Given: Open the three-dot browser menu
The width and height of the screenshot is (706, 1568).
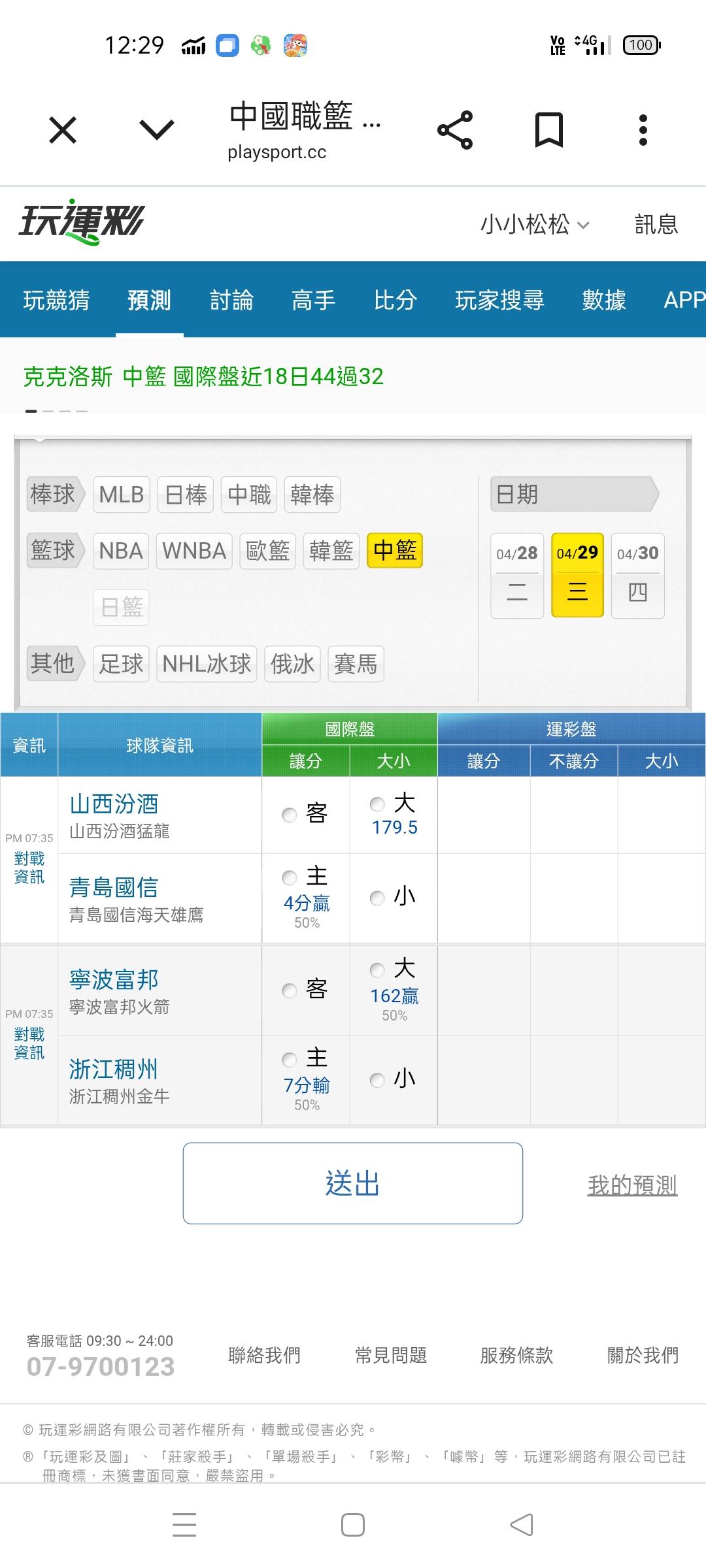Looking at the screenshot, I should pyautogui.click(x=643, y=130).
